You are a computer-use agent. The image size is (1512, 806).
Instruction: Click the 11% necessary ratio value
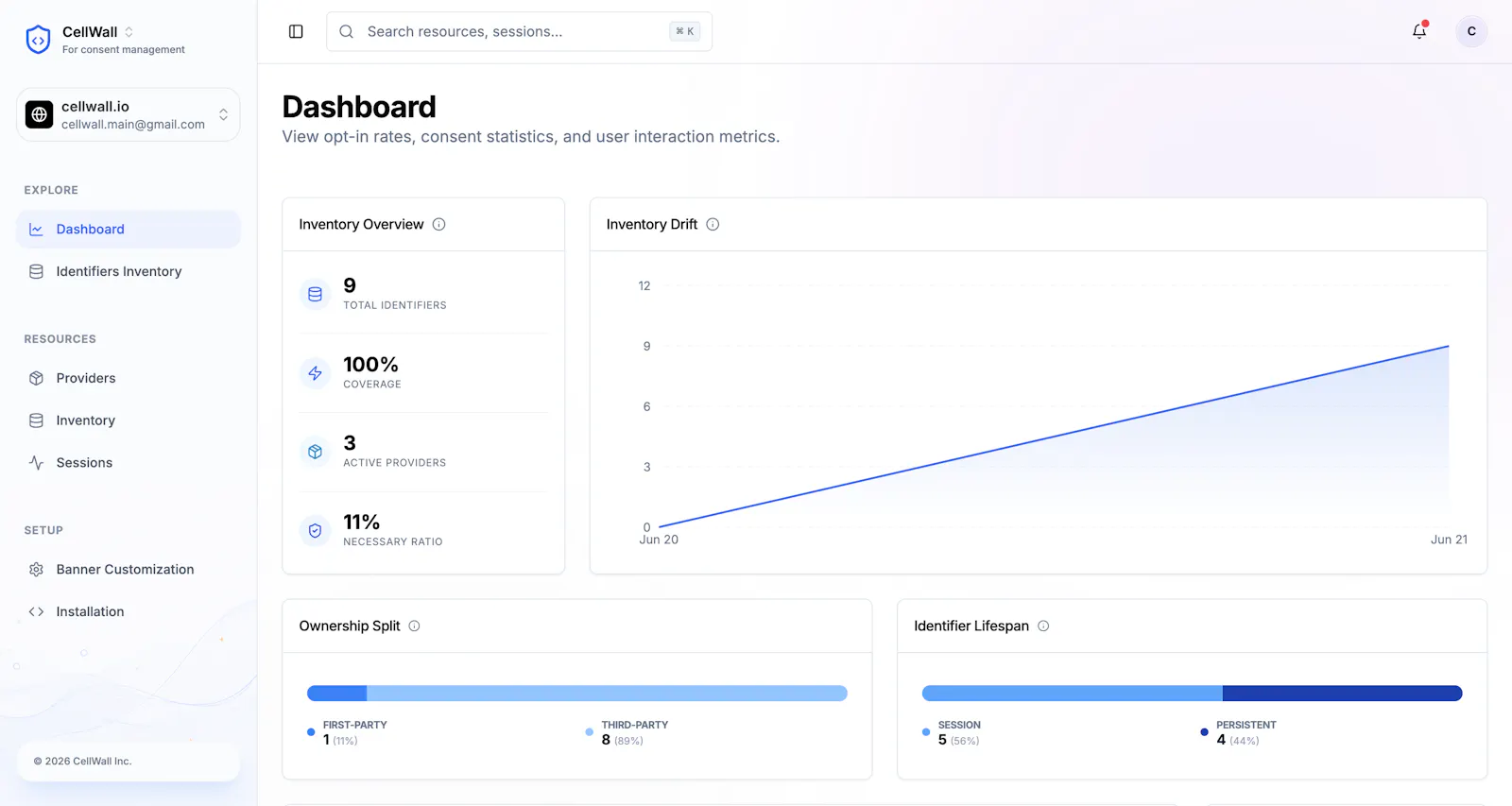coord(362,523)
